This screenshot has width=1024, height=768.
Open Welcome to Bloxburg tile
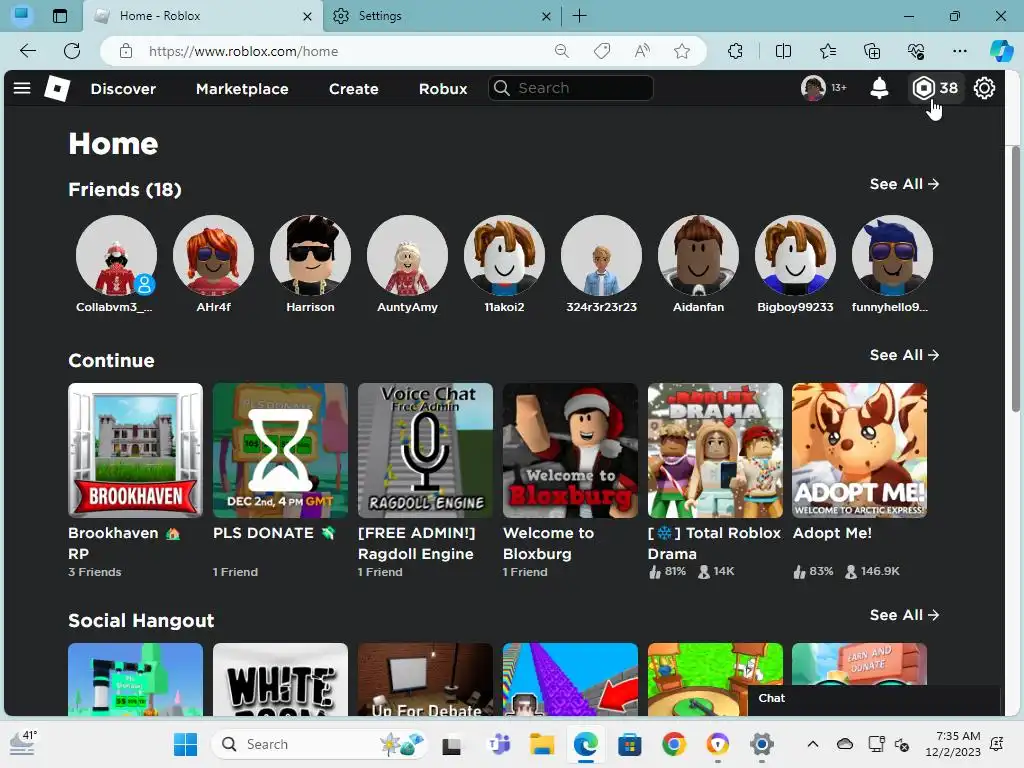[x=570, y=451]
